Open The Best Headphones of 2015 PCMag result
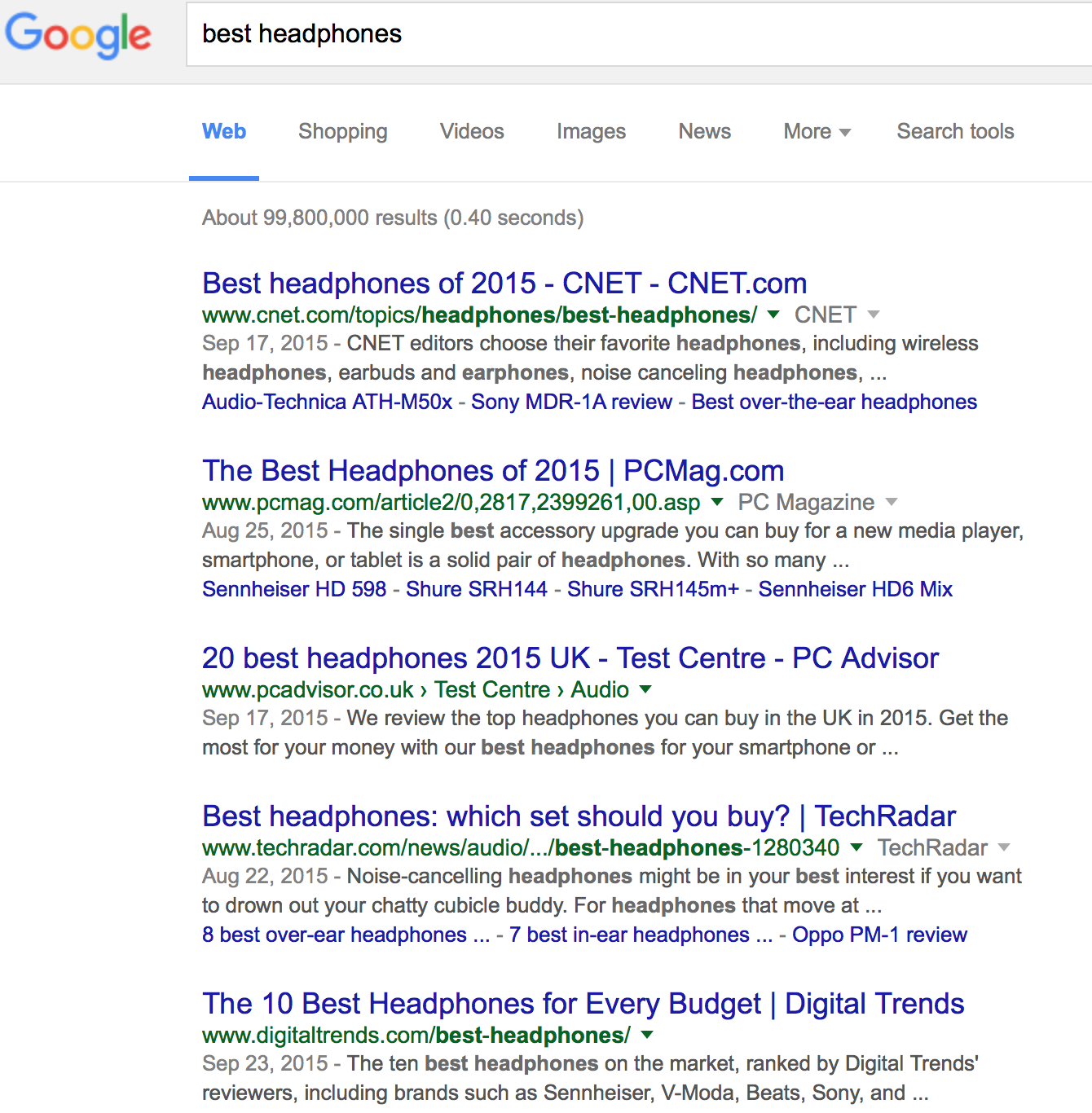This screenshot has height=1113, width=1092. pos(492,470)
